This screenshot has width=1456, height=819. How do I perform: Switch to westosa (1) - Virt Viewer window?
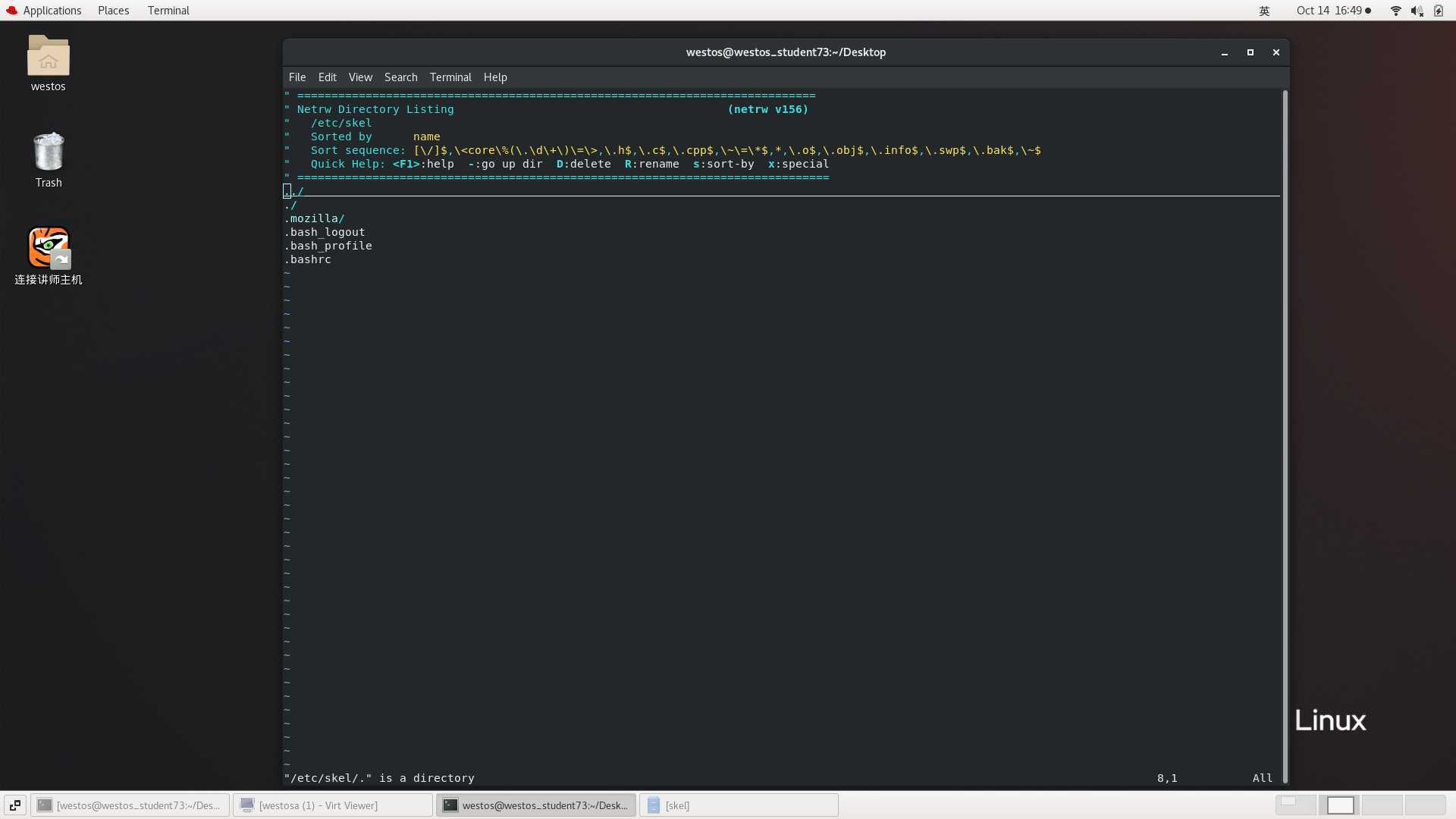pos(333,805)
